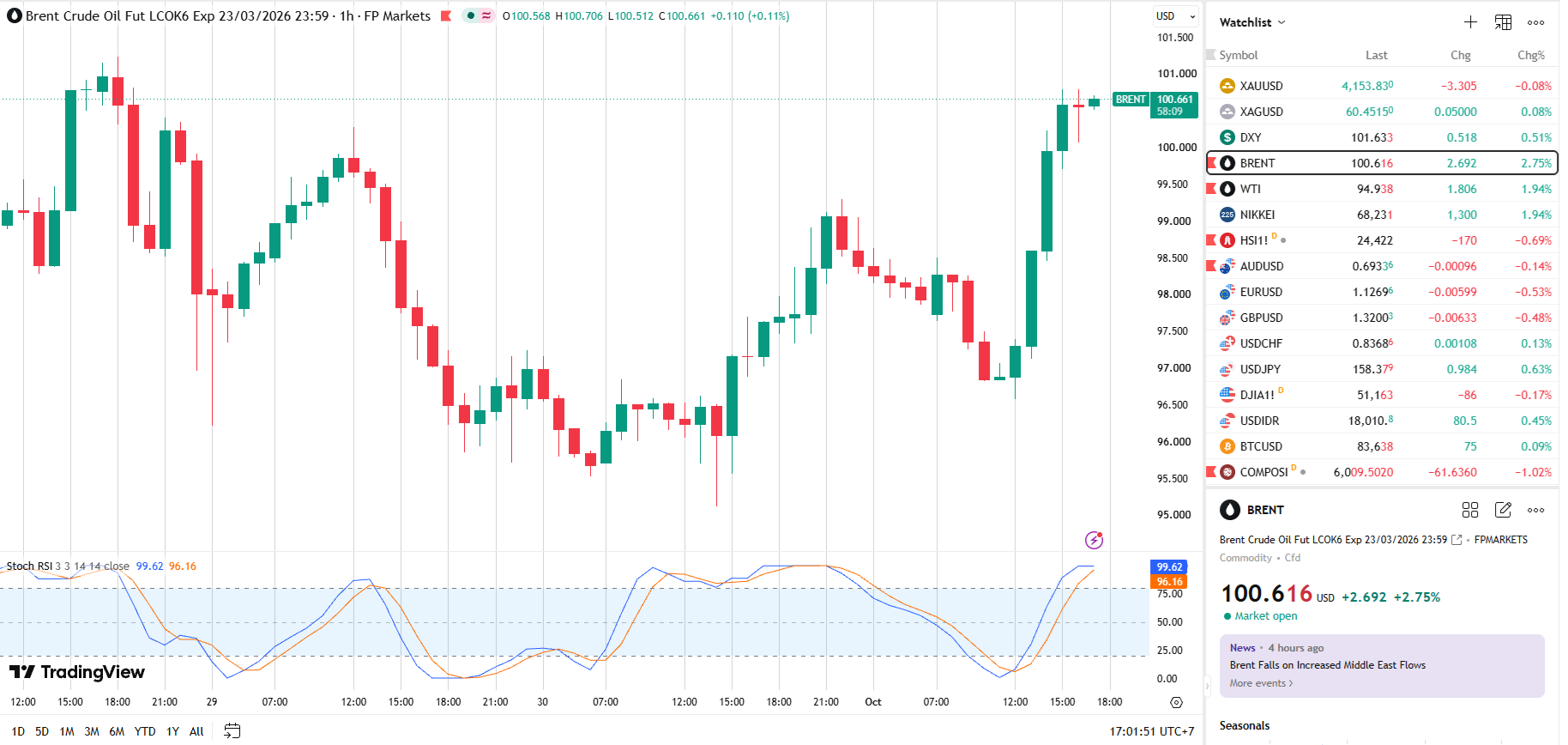Click the flag on the BRENT watchlist row
The image size is (1568, 745).
coord(1211,162)
